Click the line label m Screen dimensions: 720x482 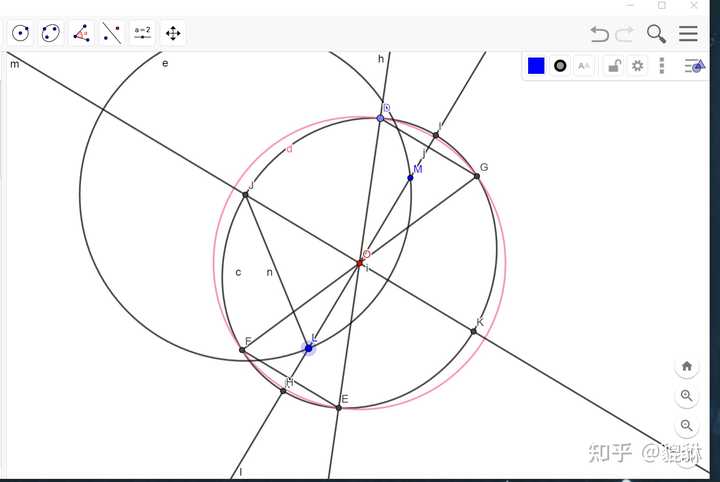point(15,64)
